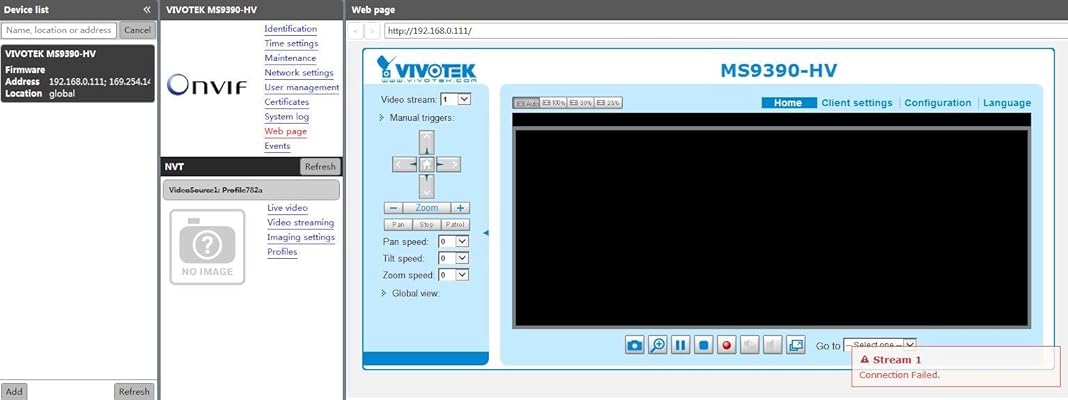
Task: Zoom out with the minus button
Action: (x=393, y=208)
